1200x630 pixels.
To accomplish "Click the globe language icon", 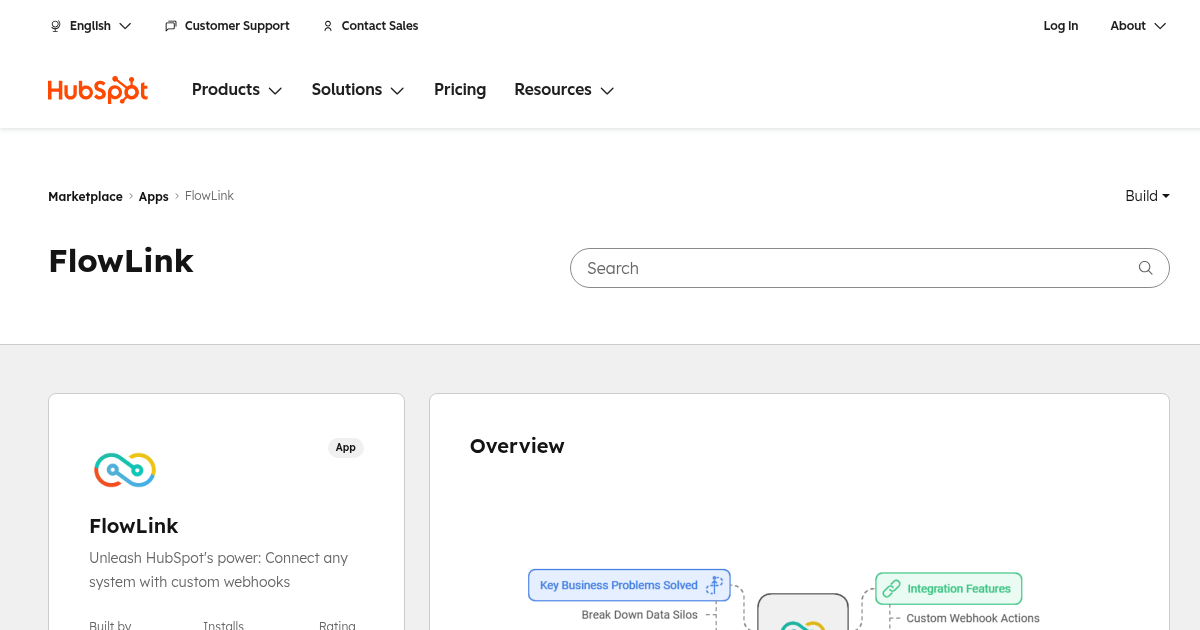I will tap(56, 26).
